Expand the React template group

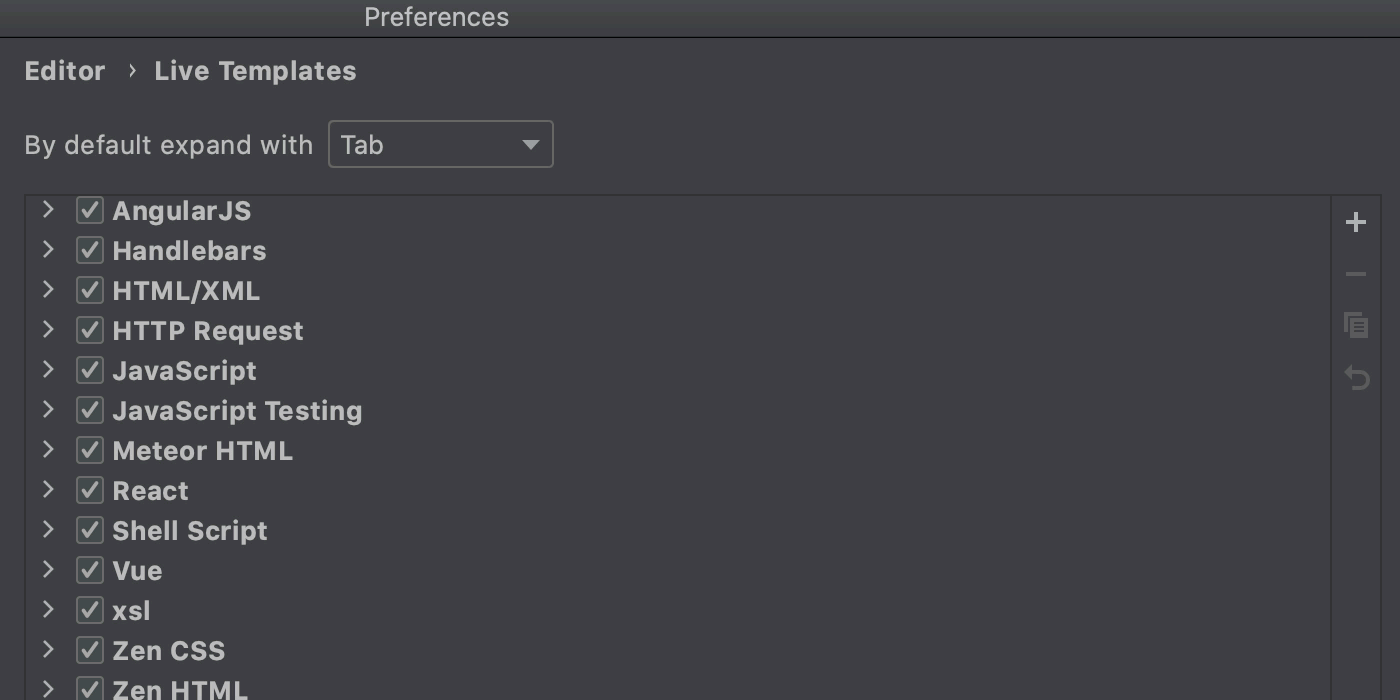pyautogui.click(x=47, y=490)
